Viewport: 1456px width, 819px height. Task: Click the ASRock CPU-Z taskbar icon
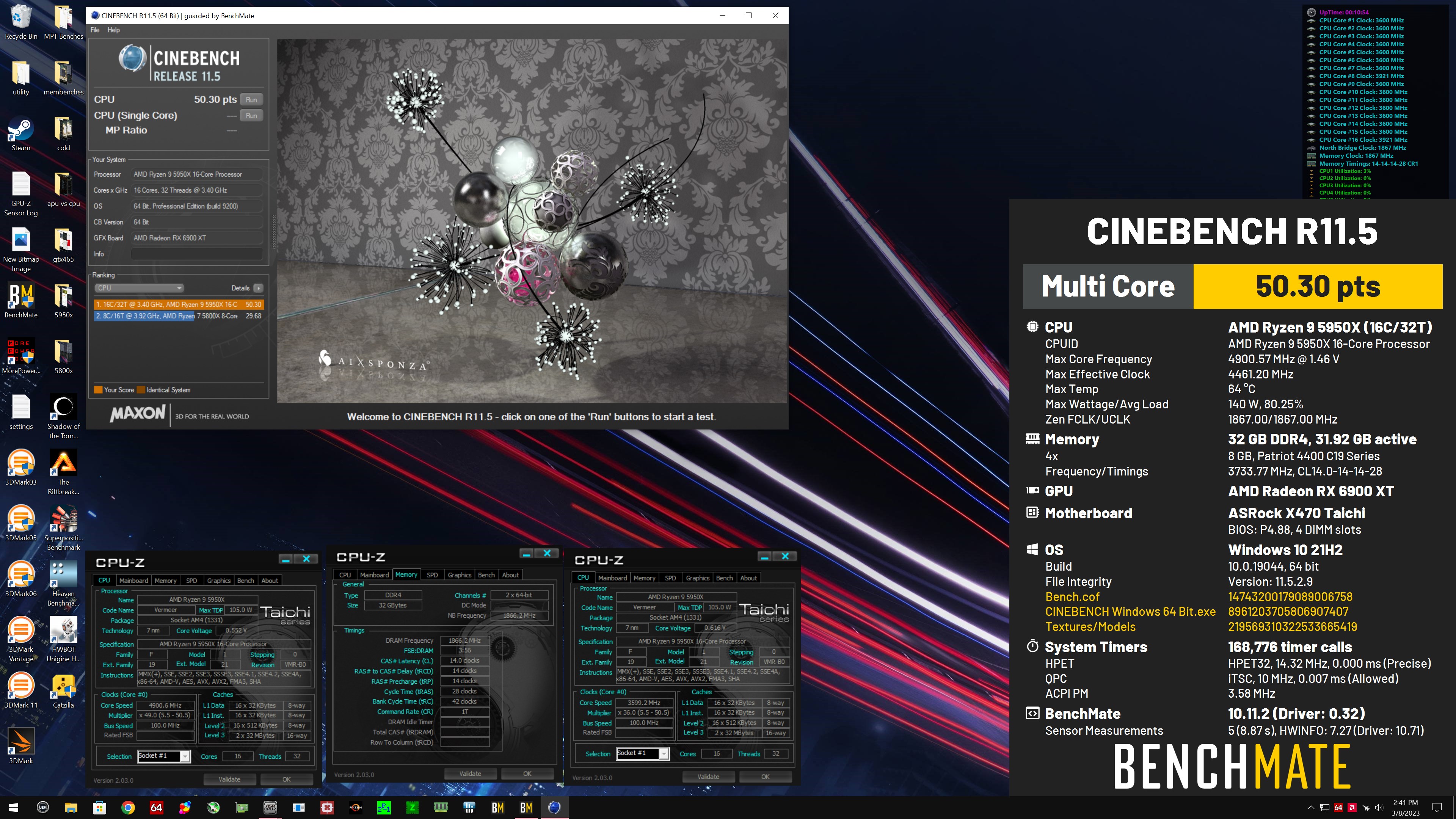point(270,808)
